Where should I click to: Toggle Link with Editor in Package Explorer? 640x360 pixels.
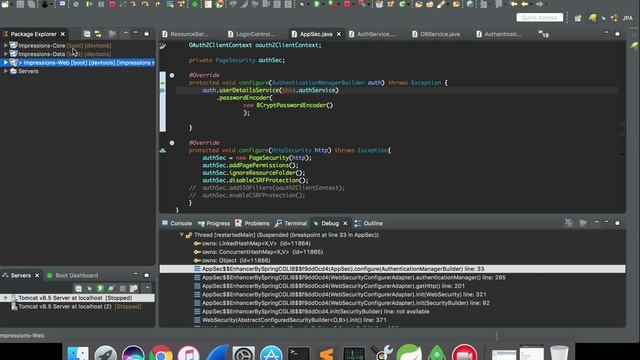tap(98, 34)
